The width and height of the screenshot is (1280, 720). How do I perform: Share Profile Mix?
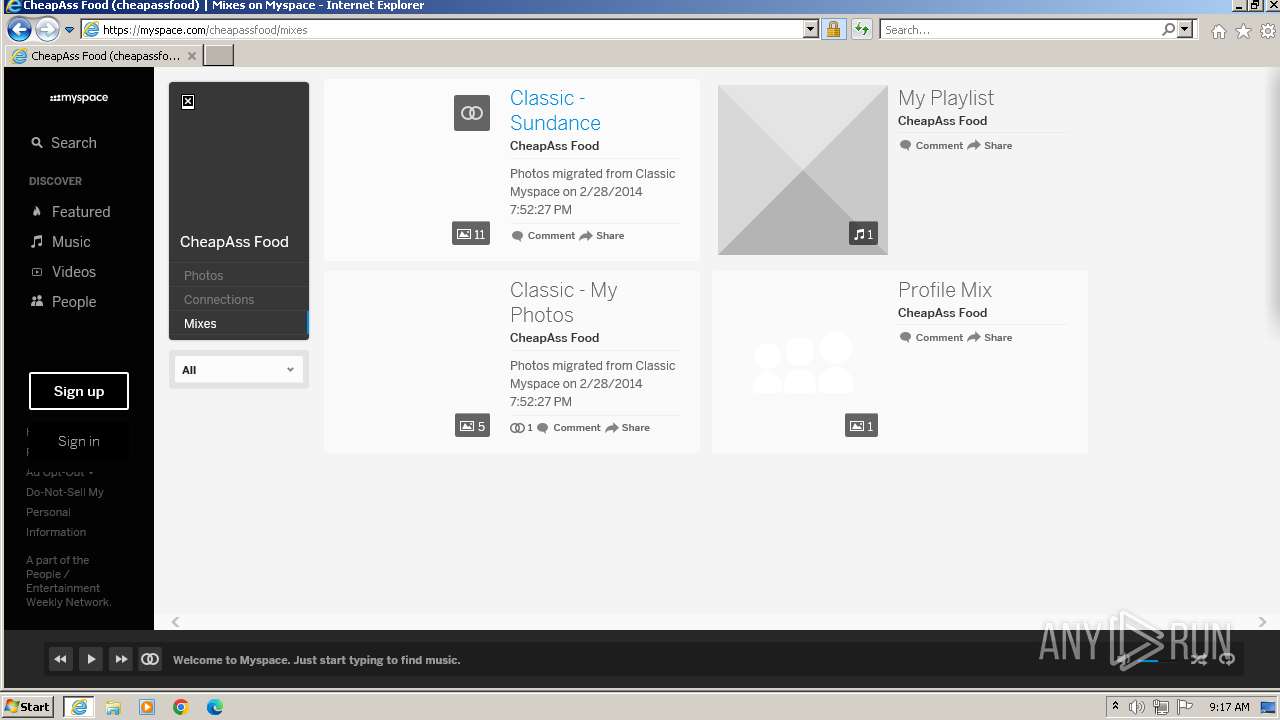(990, 338)
